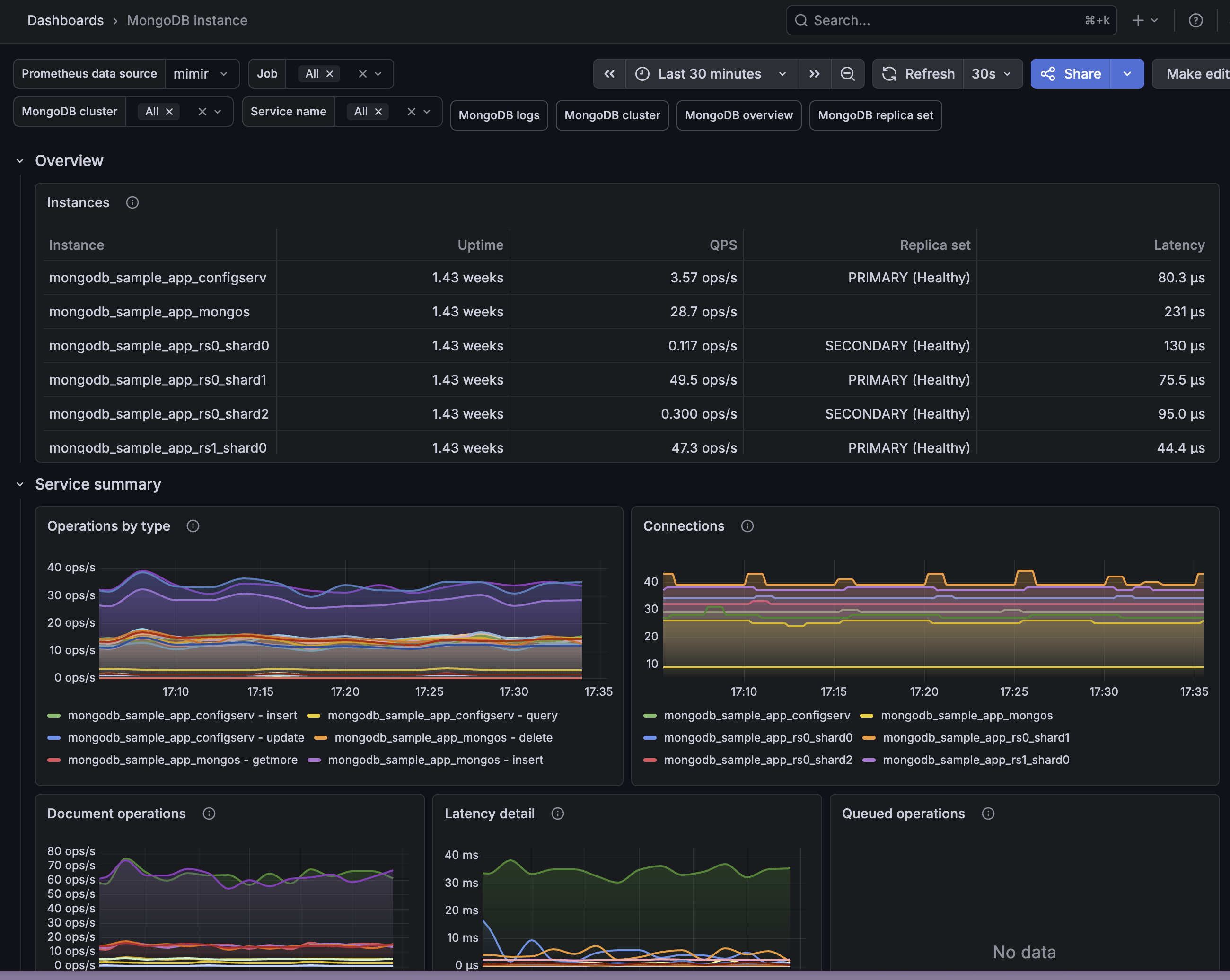The height and width of the screenshot is (980, 1230).
Task: Show info icon for Queued operations panel
Action: pos(988,814)
